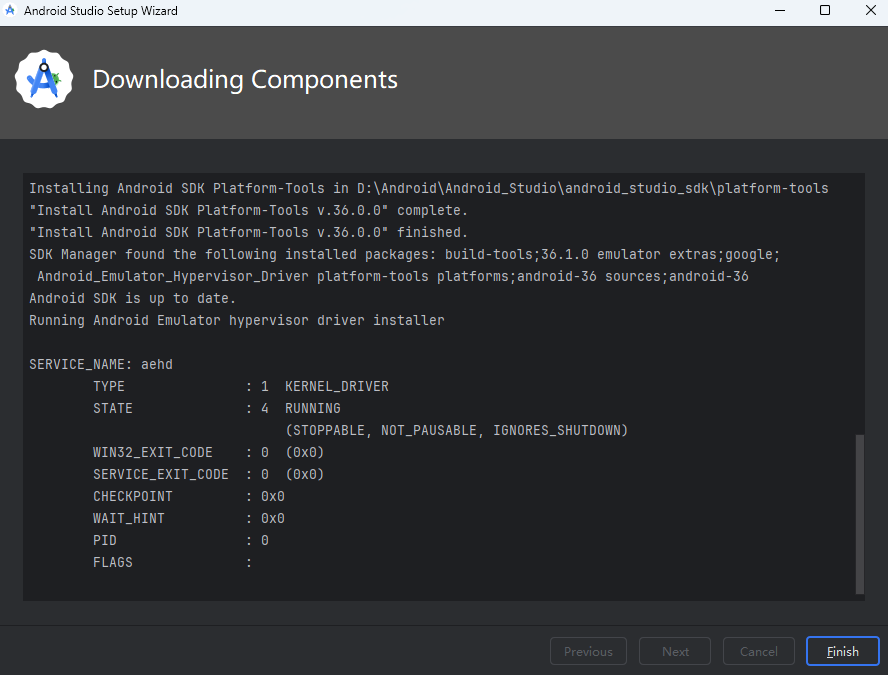Click the "SERVICE_EXIT_CODE" label
The width and height of the screenshot is (888, 675).
click(x=161, y=475)
